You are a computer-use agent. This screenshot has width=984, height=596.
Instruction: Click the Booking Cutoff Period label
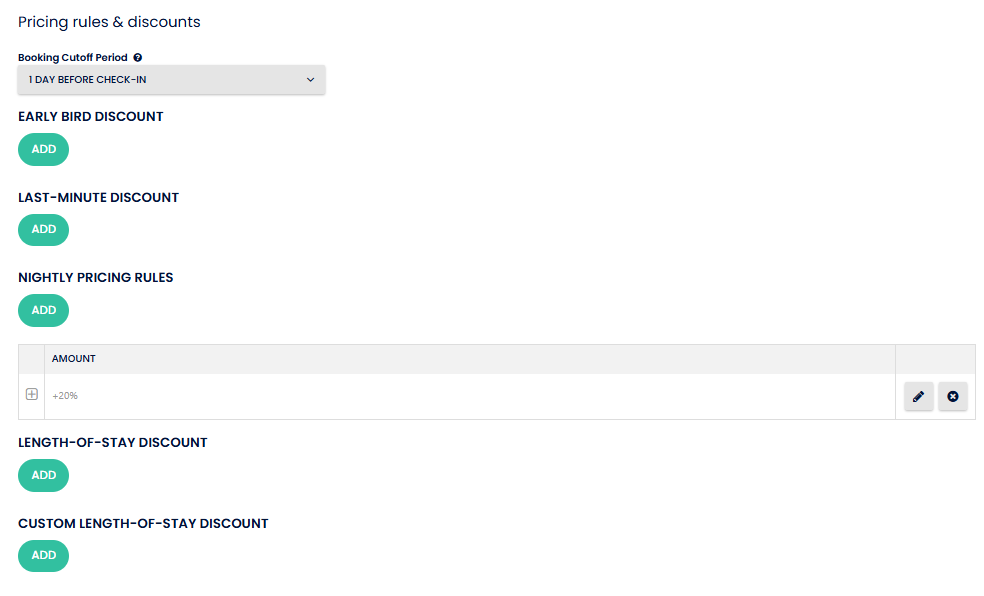click(x=73, y=58)
